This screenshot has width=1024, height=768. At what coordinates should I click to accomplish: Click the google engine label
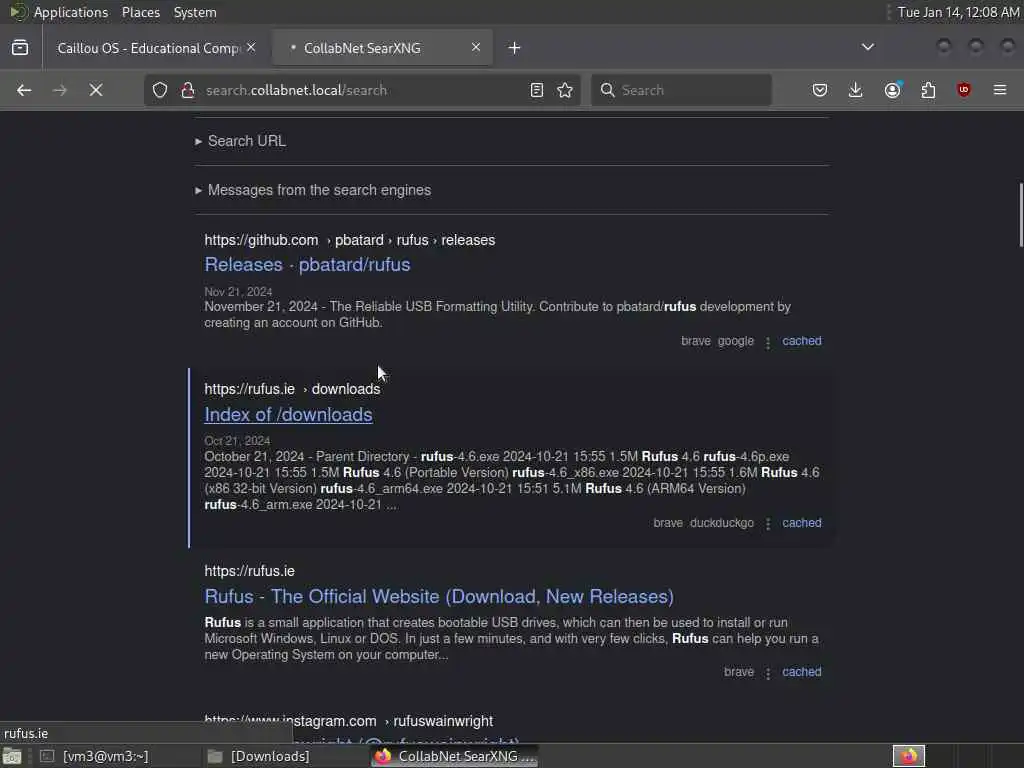click(x=736, y=341)
